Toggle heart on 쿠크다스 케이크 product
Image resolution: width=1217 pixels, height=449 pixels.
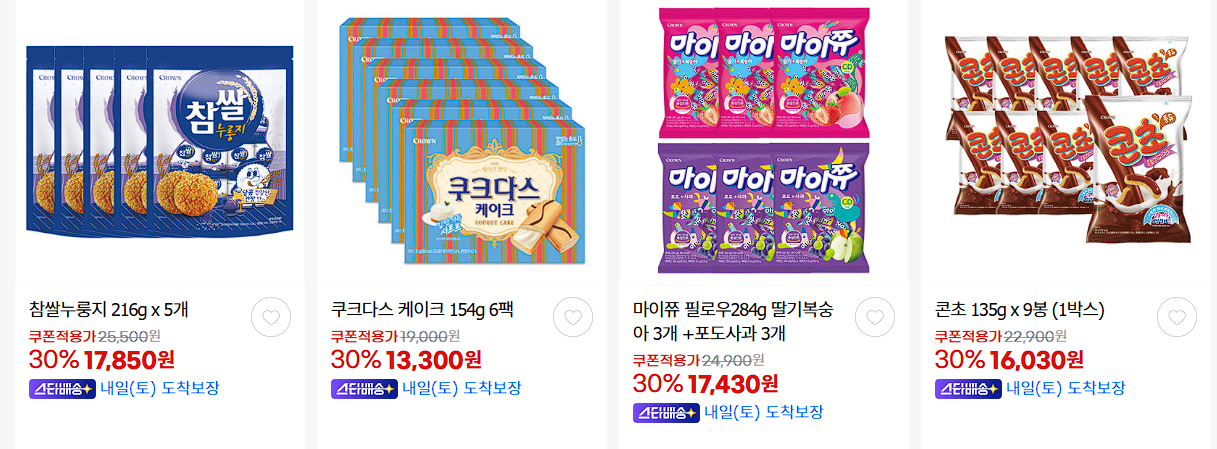pyautogui.click(x=573, y=317)
